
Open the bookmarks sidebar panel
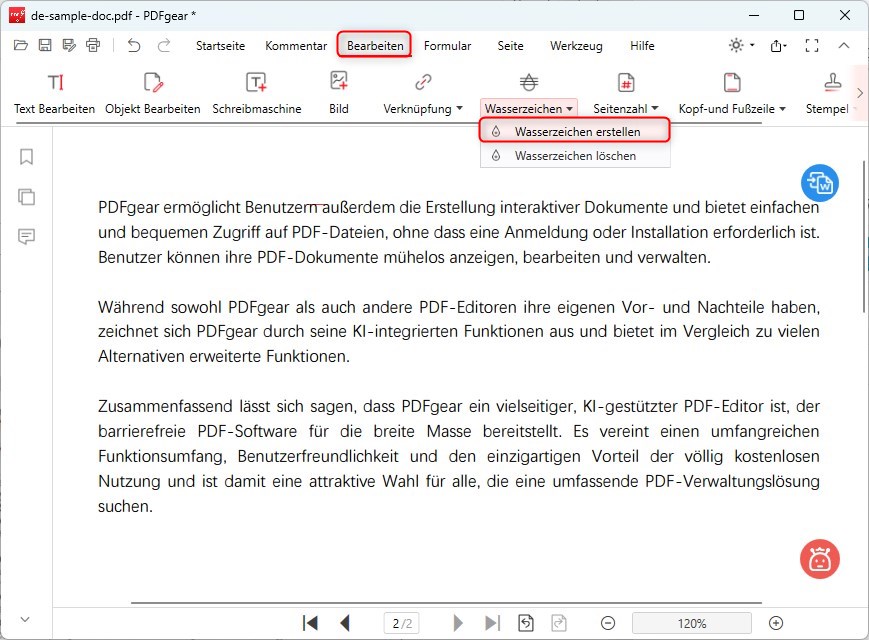point(27,157)
